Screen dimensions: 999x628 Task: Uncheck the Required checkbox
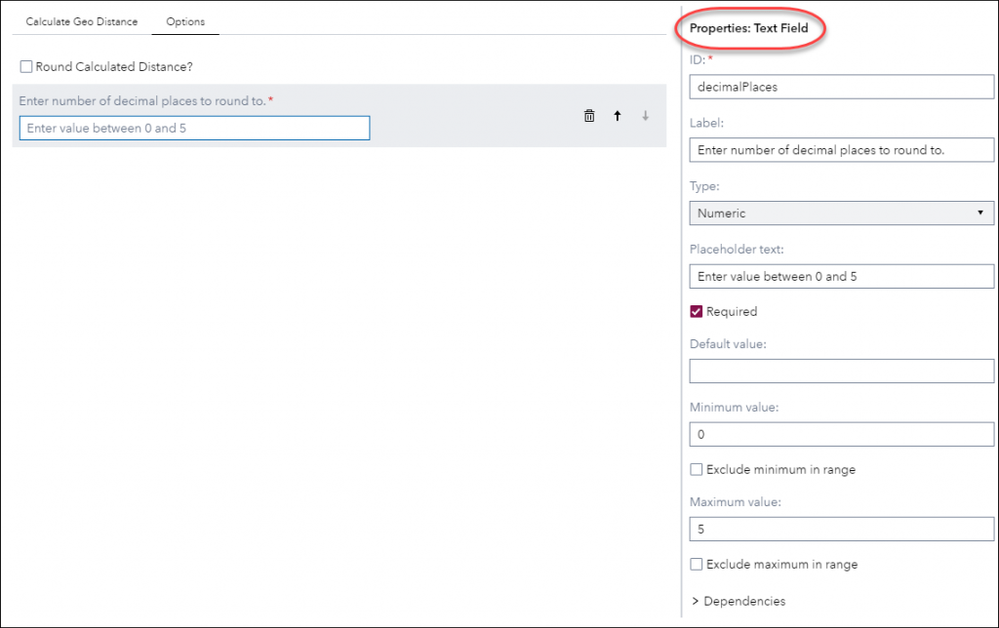[x=696, y=311]
